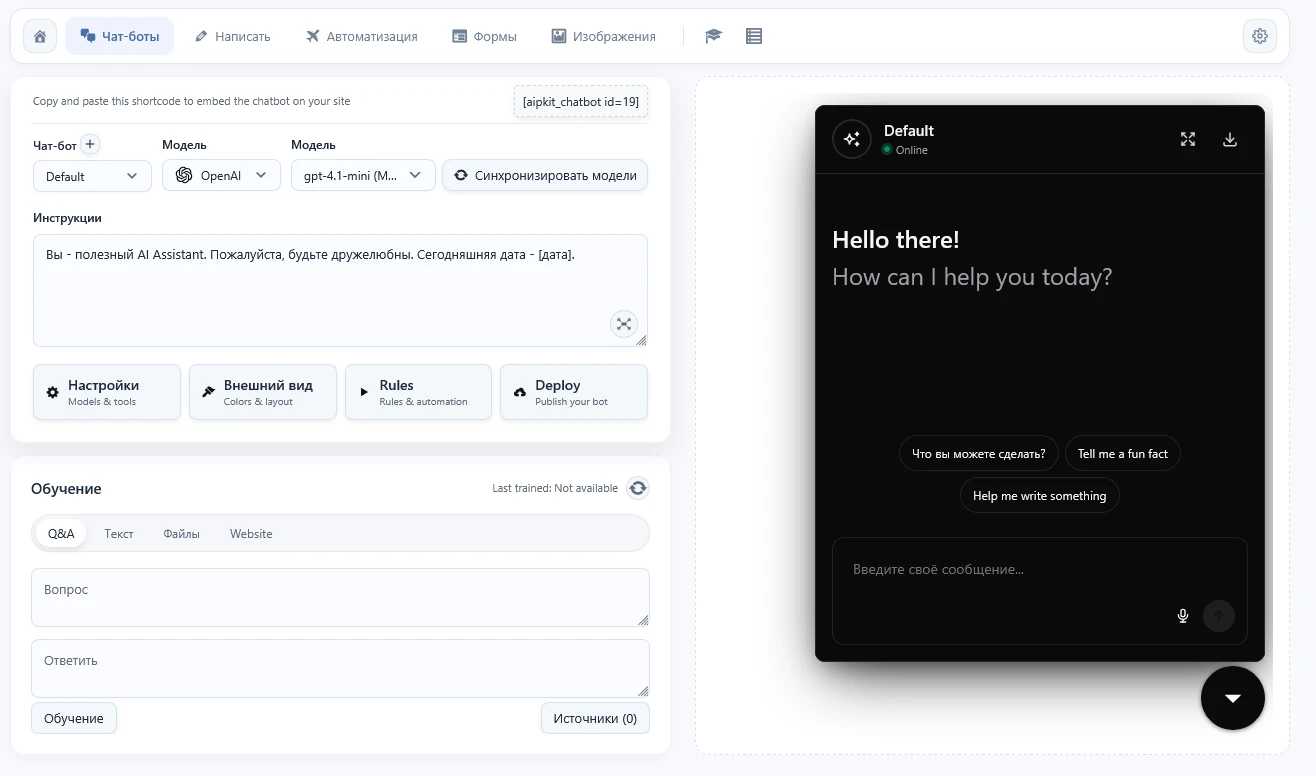Select the Website training tab

251,534
